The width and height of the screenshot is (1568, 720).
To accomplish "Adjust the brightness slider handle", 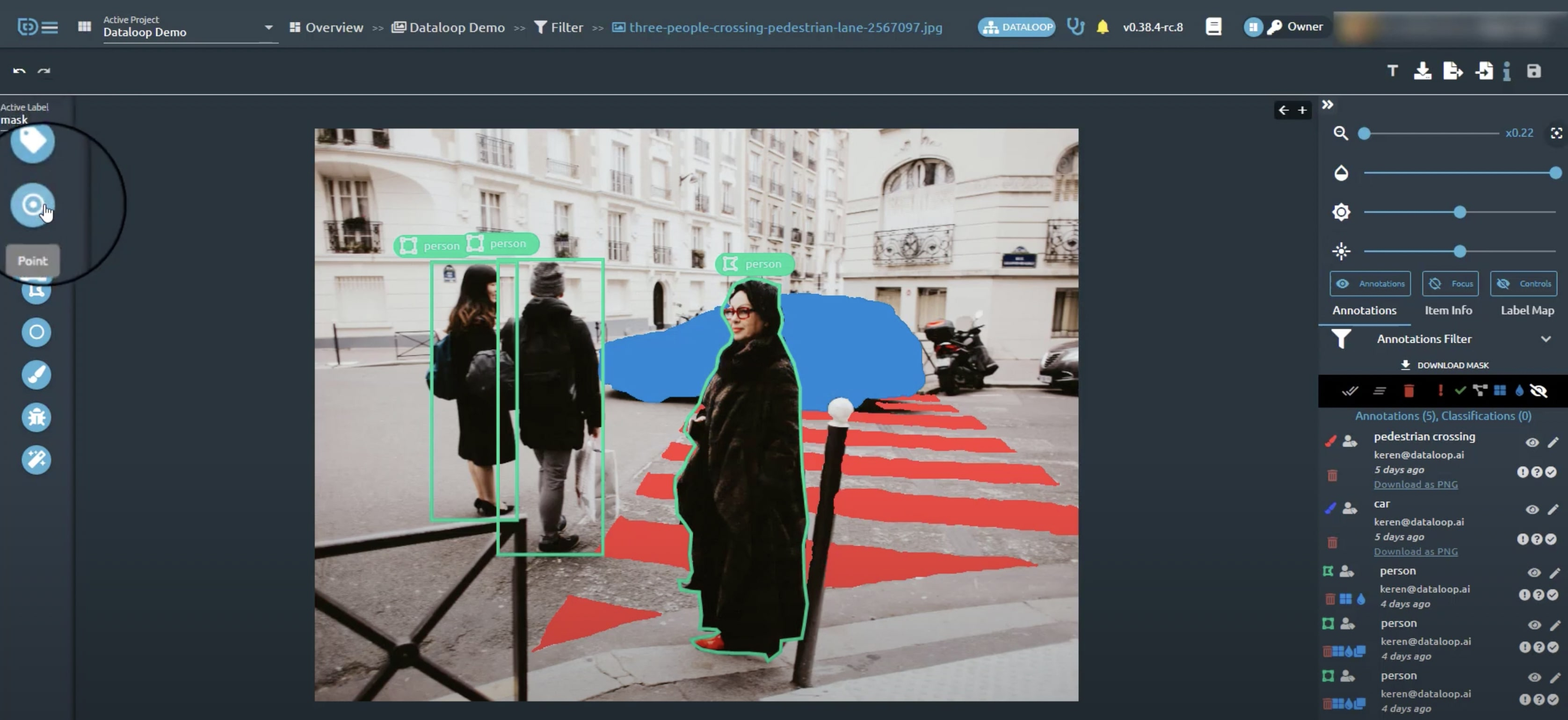I will click(x=1459, y=212).
